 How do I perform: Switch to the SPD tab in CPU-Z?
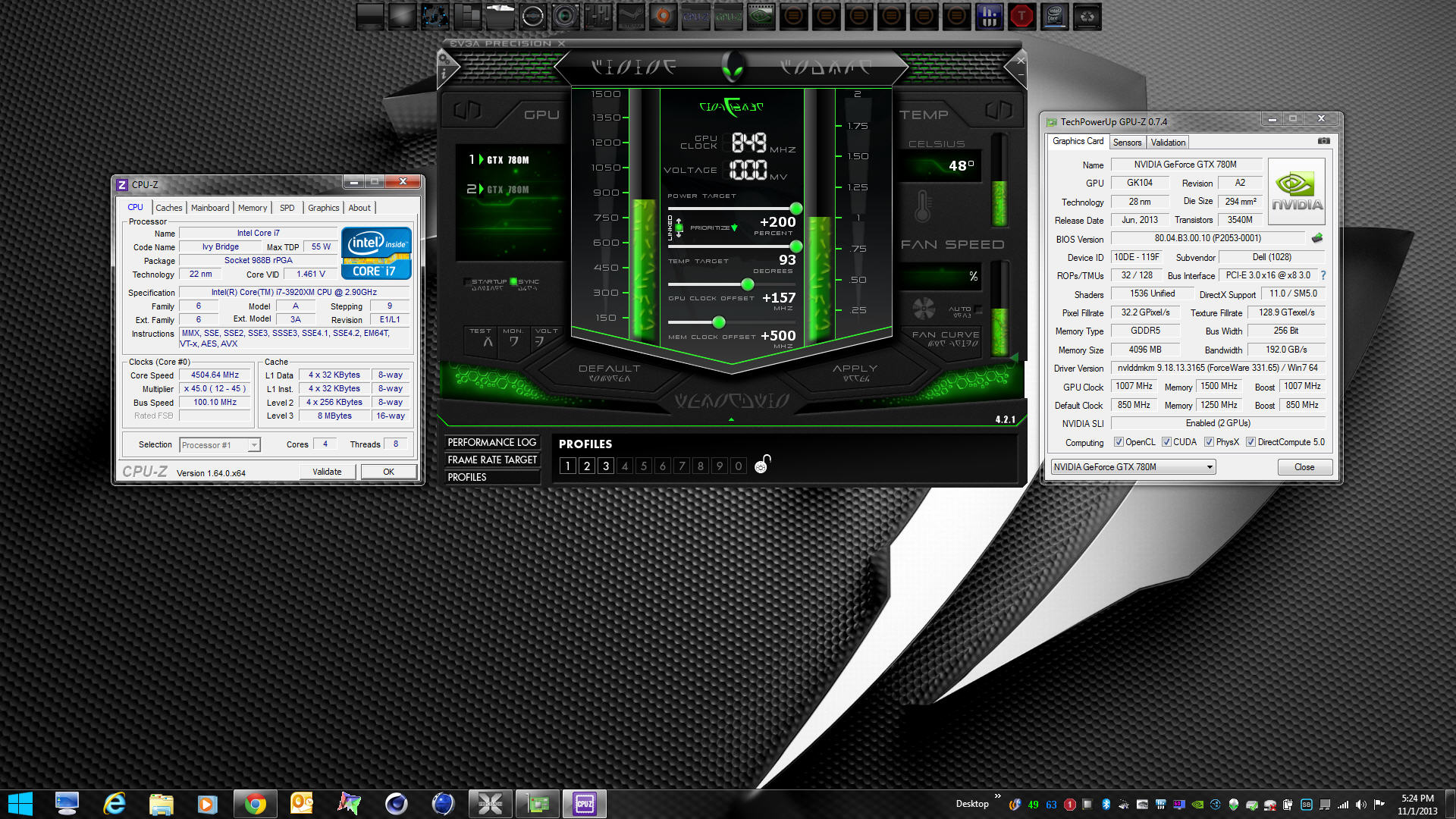287,208
